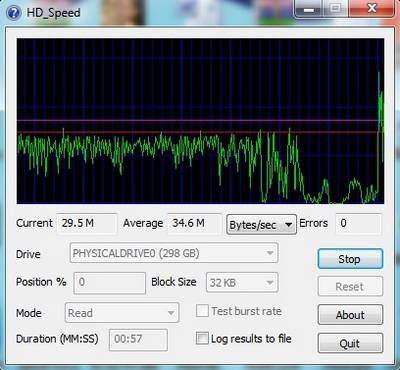
Task: Click the Current speed value box
Action: pos(87,223)
